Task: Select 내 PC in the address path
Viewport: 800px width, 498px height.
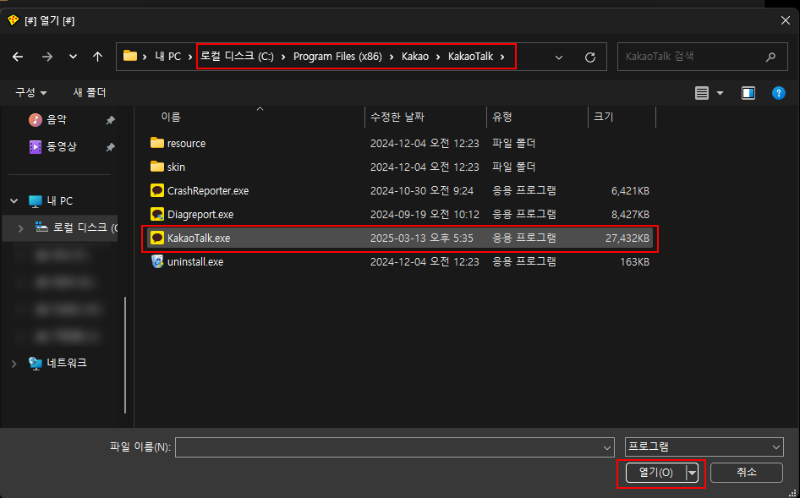Action: coord(168,57)
